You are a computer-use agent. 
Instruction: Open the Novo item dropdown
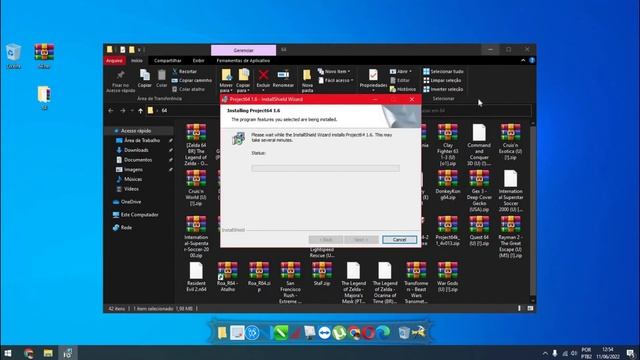point(334,71)
